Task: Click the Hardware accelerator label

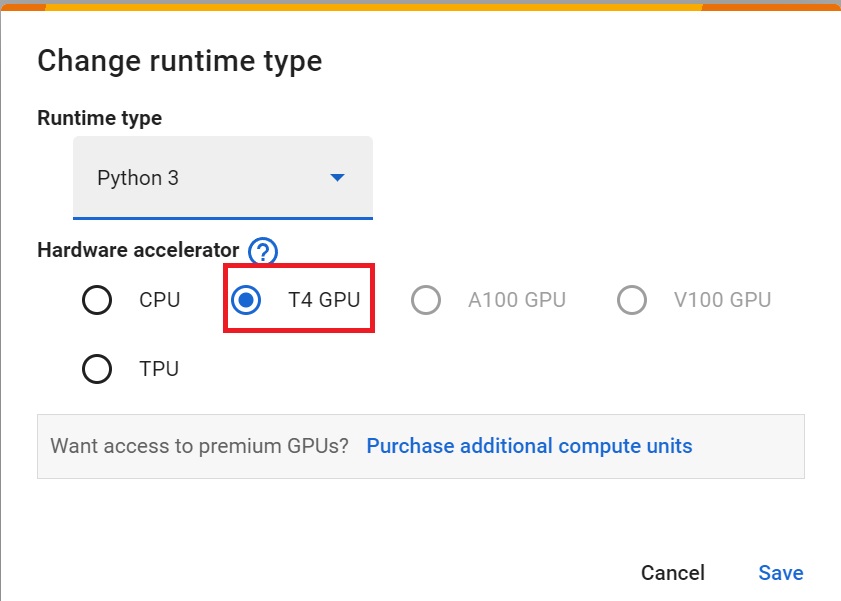Action: (x=140, y=250)
